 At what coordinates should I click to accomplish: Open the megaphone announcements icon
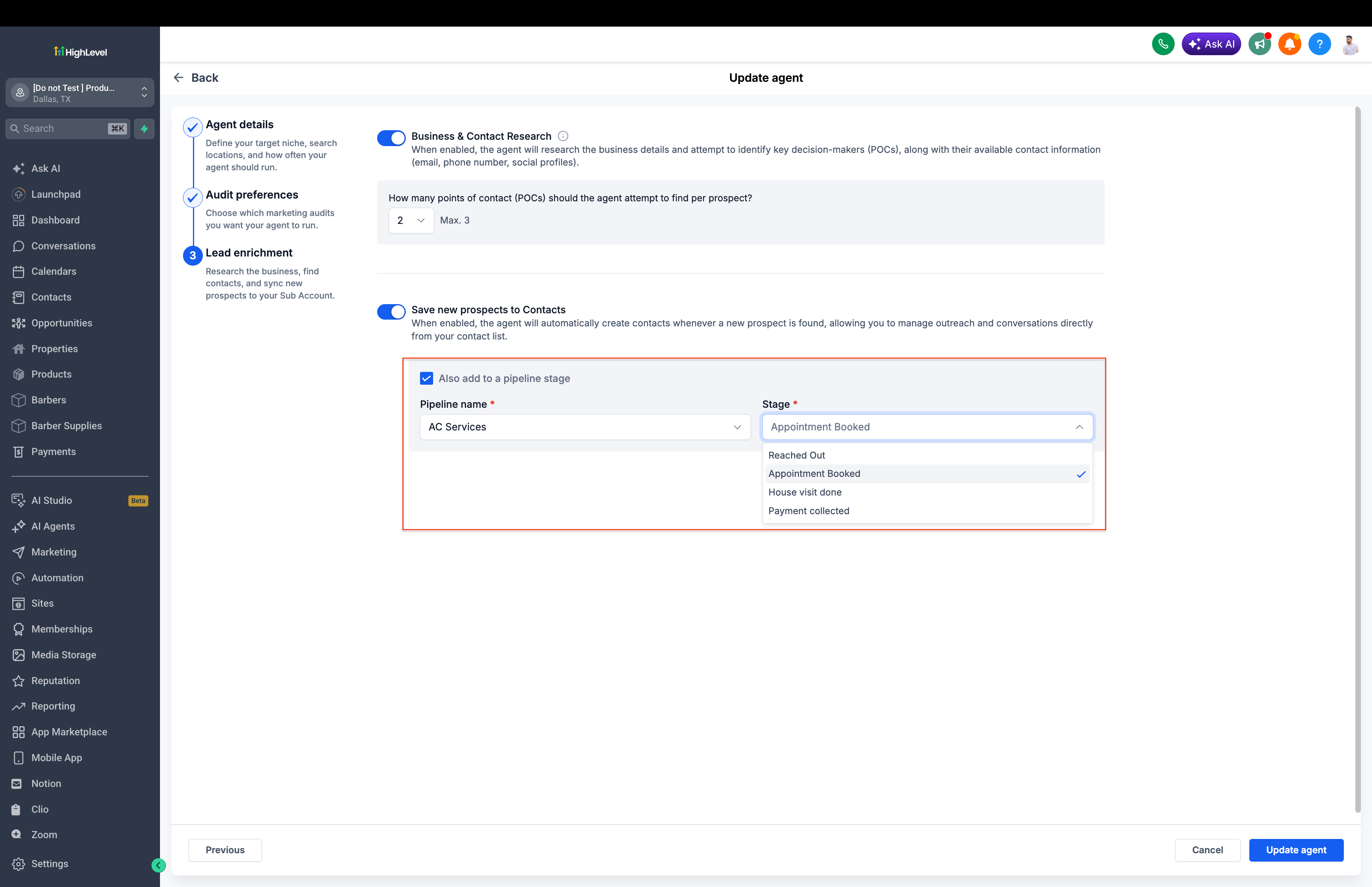click(1260, 44)
